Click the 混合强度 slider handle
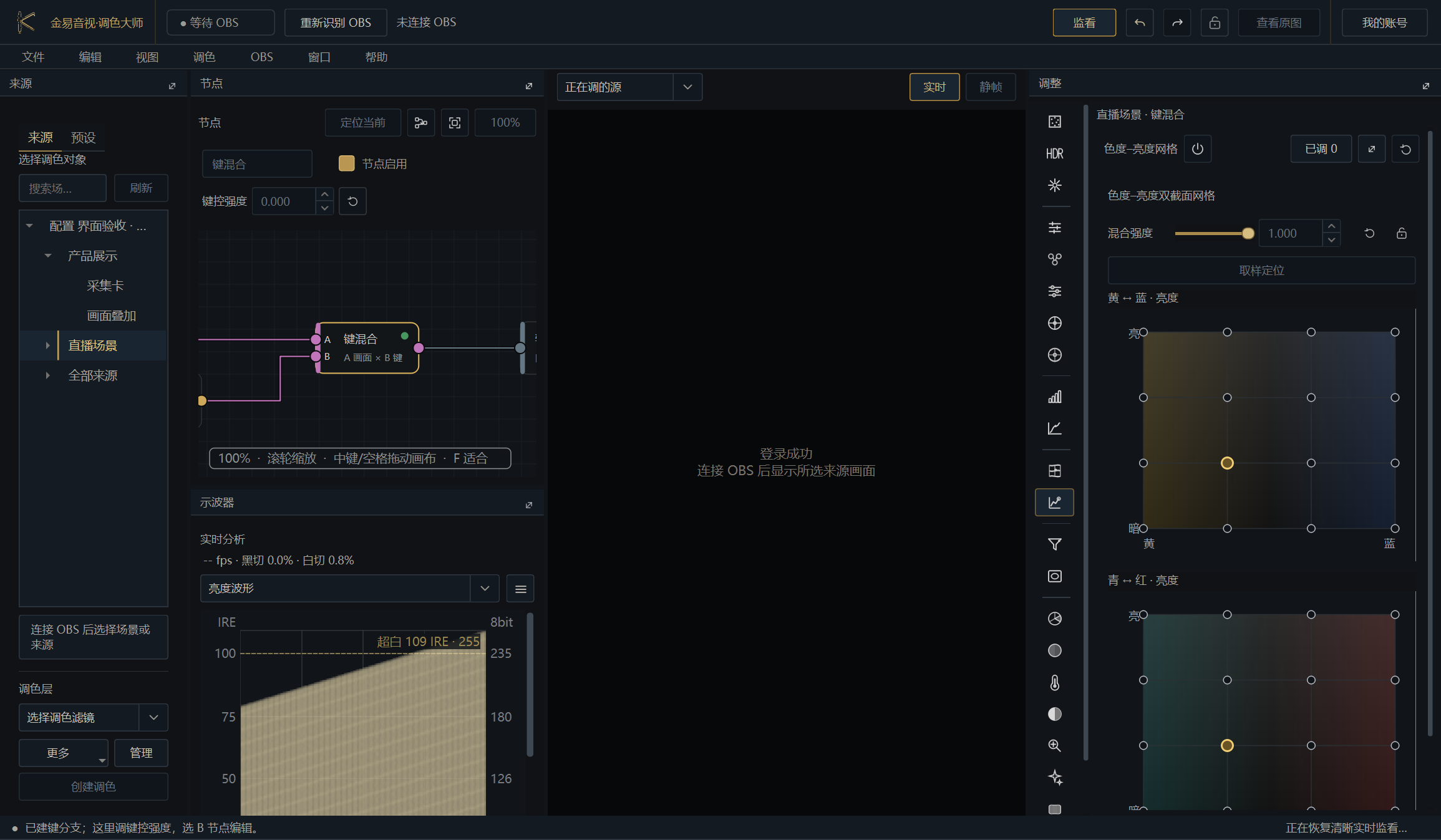 pos(1248,233)
